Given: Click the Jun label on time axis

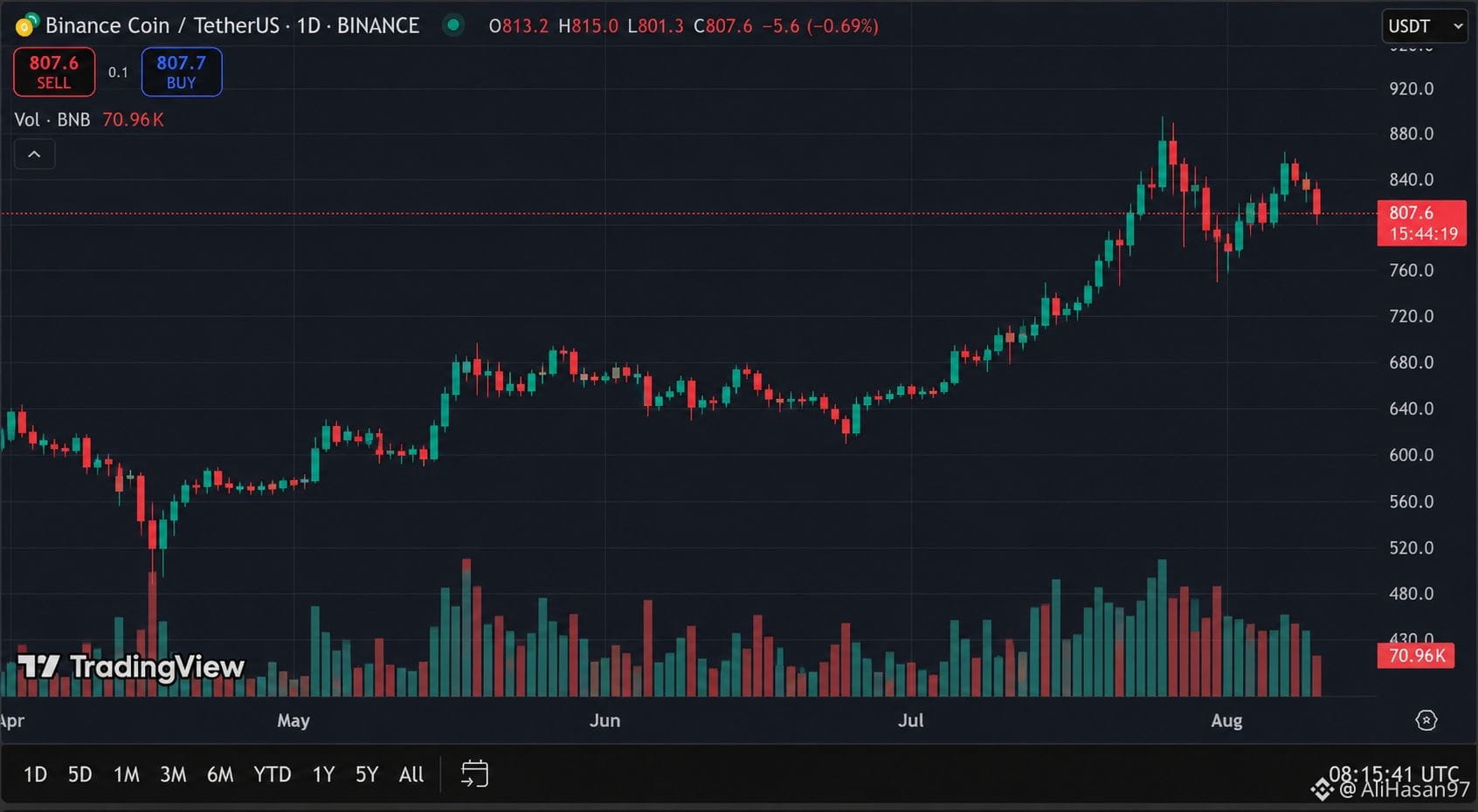Looking at the screenshot, I should 604,720.
